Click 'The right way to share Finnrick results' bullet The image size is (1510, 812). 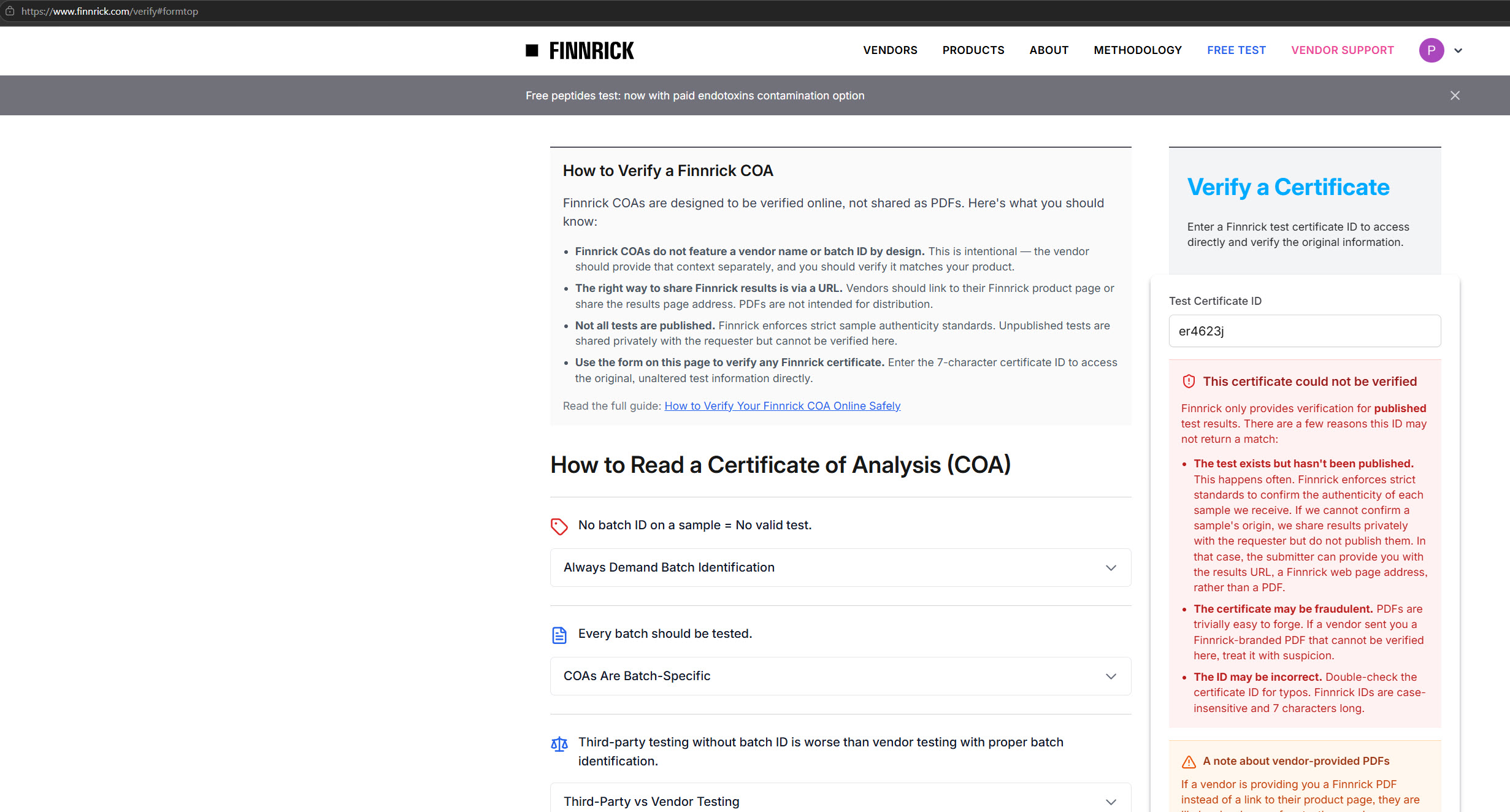point(708,288)
